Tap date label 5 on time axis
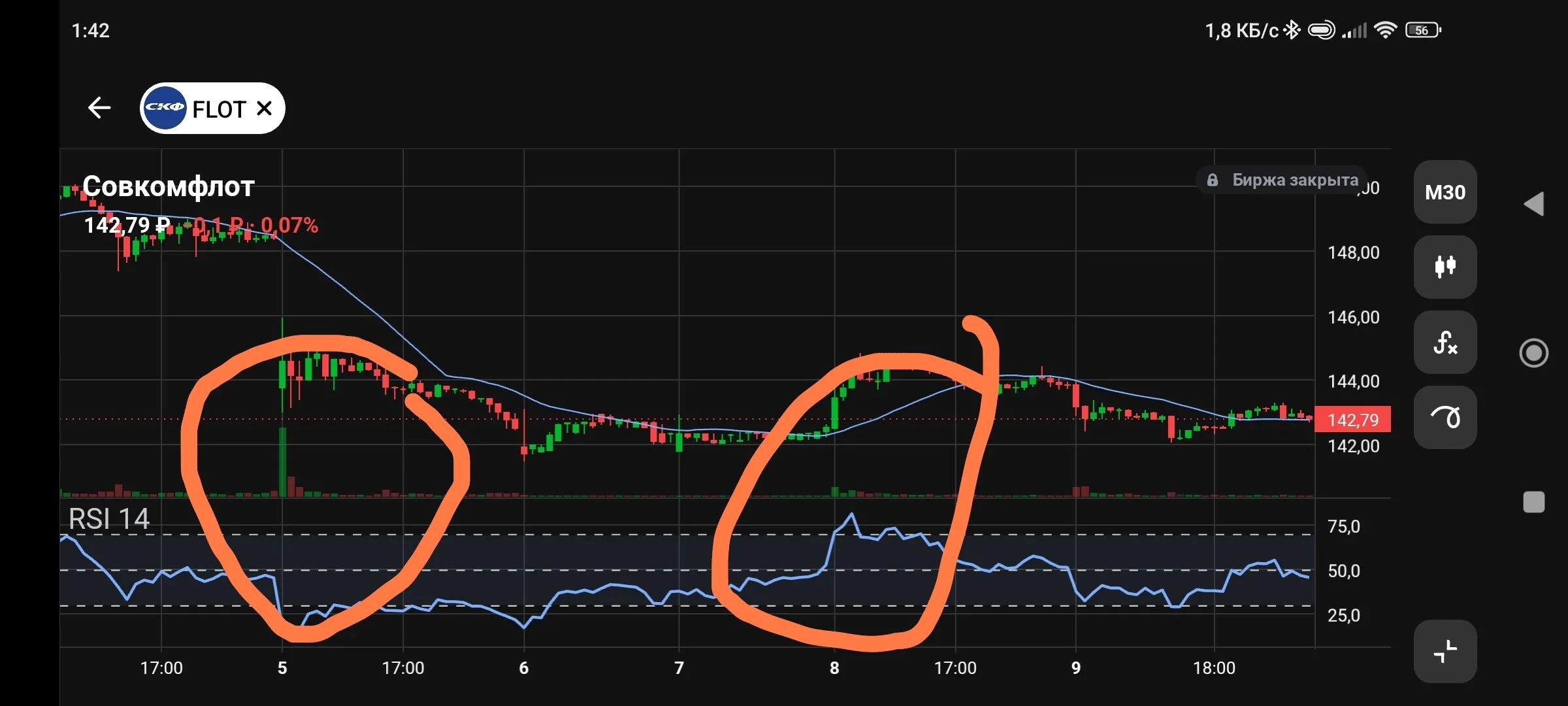1568x706 pixels. [282, 668]
